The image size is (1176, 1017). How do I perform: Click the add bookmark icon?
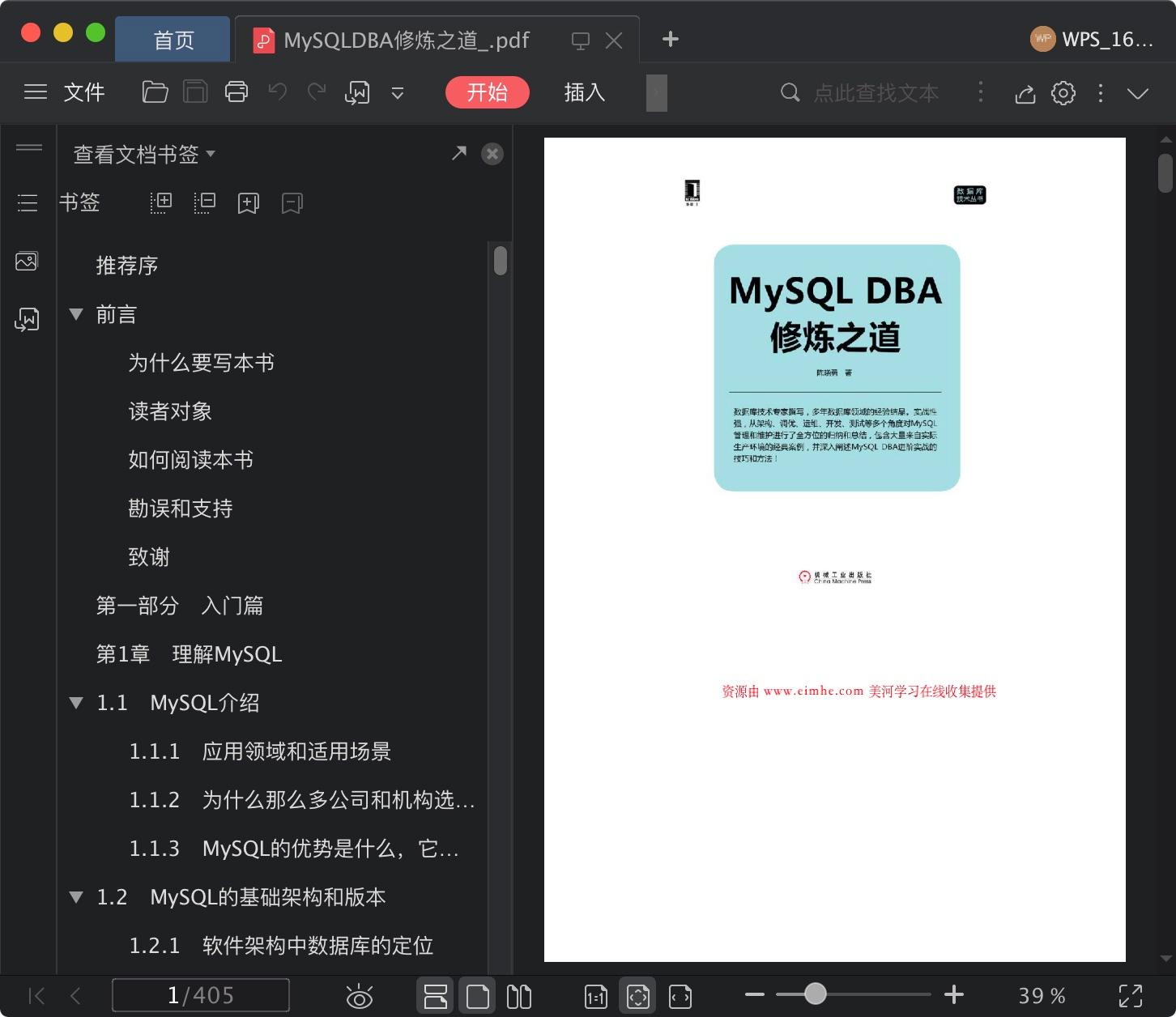(249, 203)
